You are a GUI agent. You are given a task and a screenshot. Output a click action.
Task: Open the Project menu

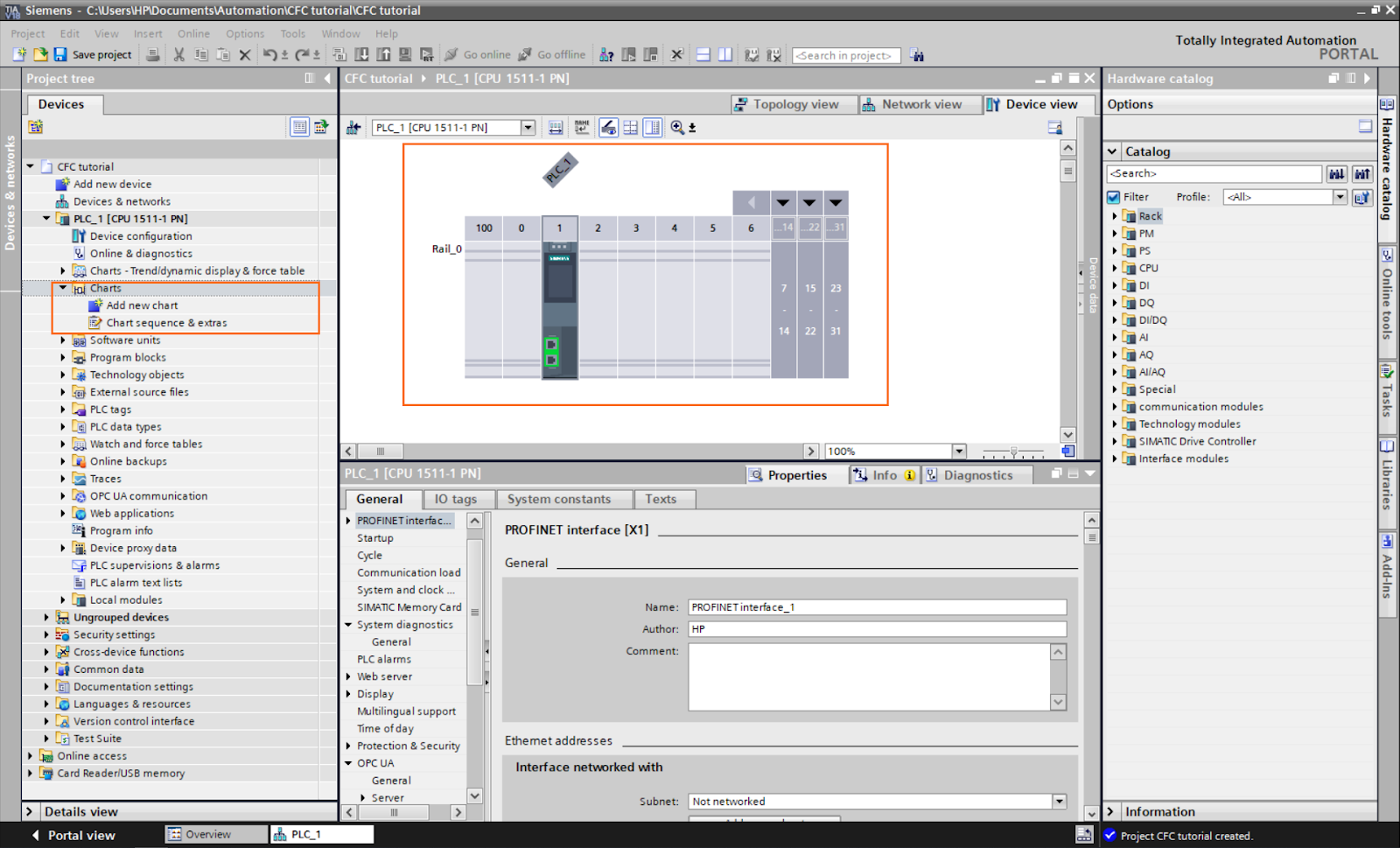[27, 33]
